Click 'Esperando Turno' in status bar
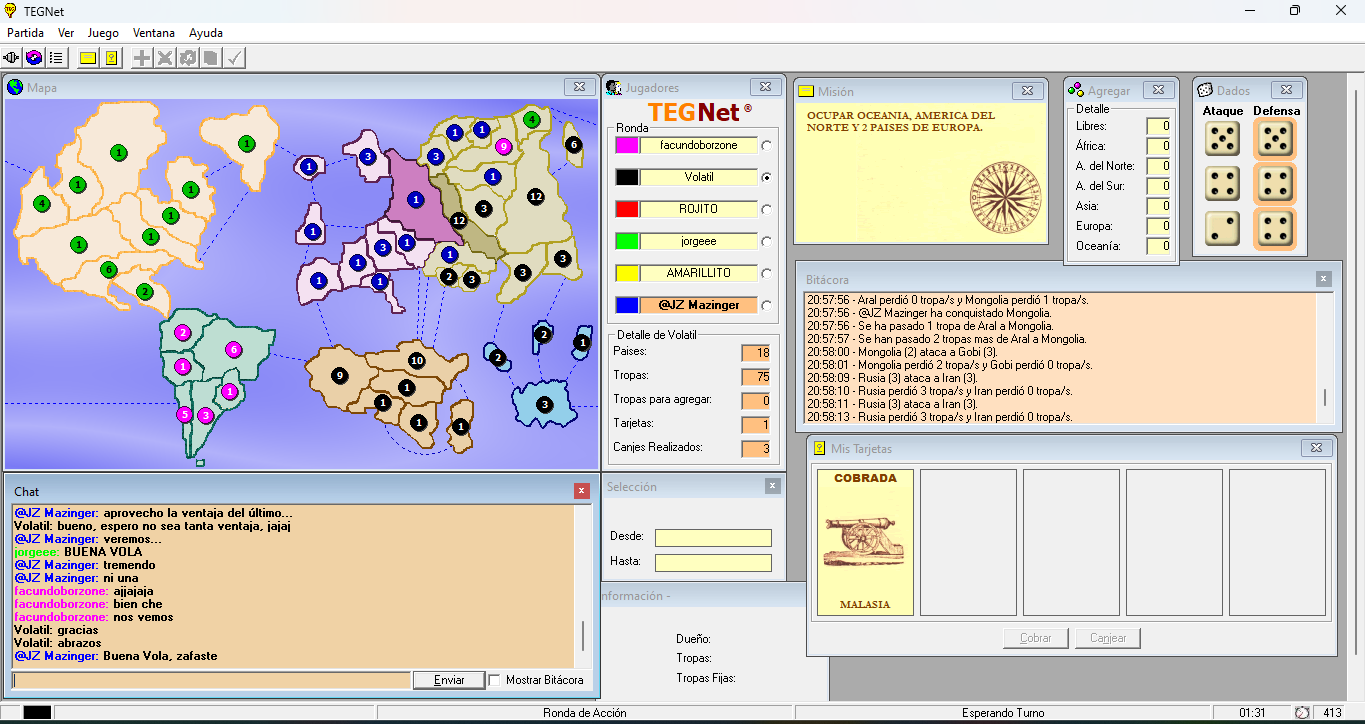This screenshot has width=1365, height=724. 1003,713
